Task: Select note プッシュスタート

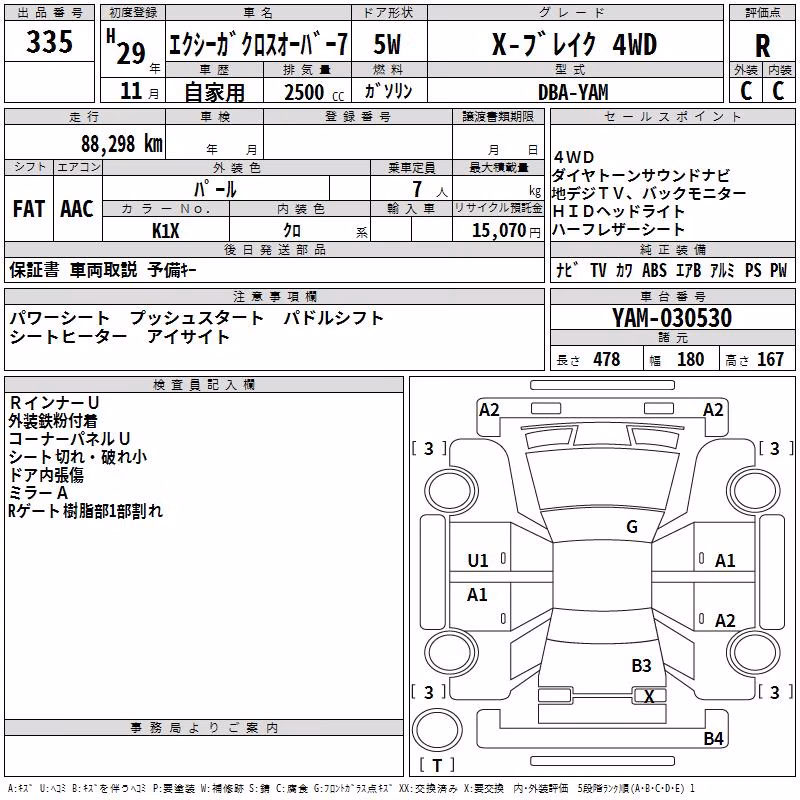Action: tap(197, 318)
